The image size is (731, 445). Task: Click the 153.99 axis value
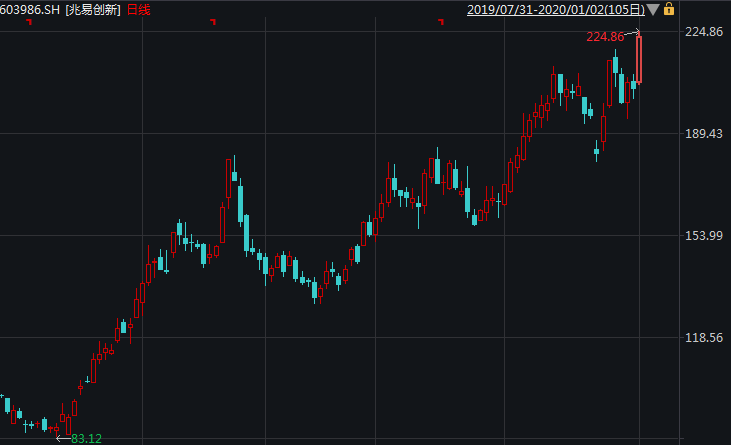(704, 236)
